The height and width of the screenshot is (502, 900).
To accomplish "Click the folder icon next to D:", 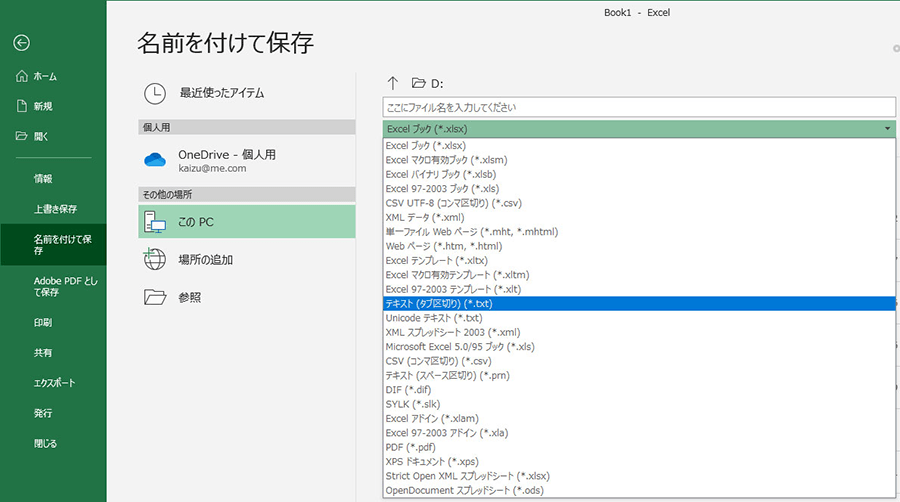I will click(418, 83).
